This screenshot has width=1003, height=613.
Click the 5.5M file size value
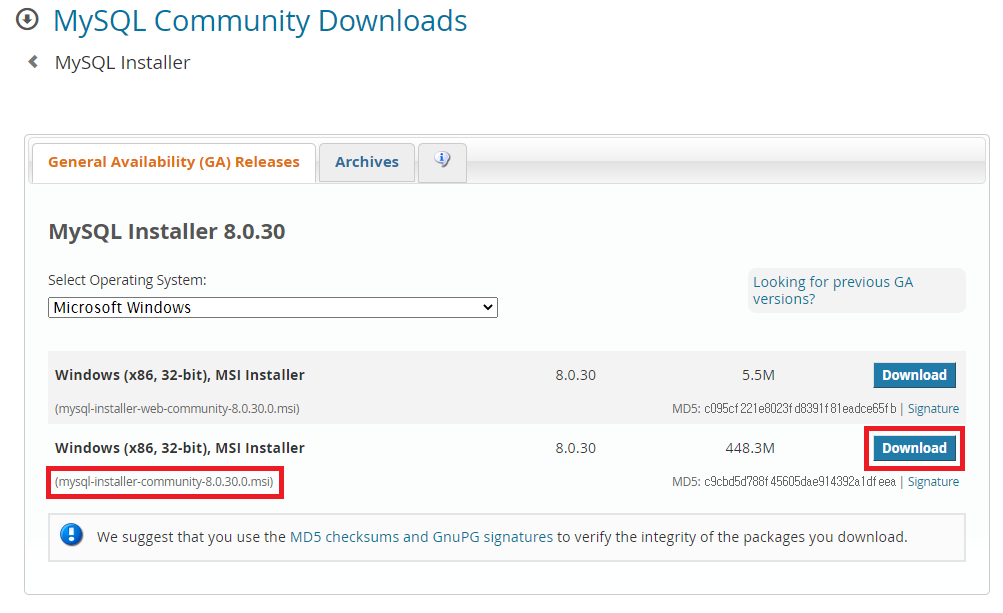pos(758,375)
